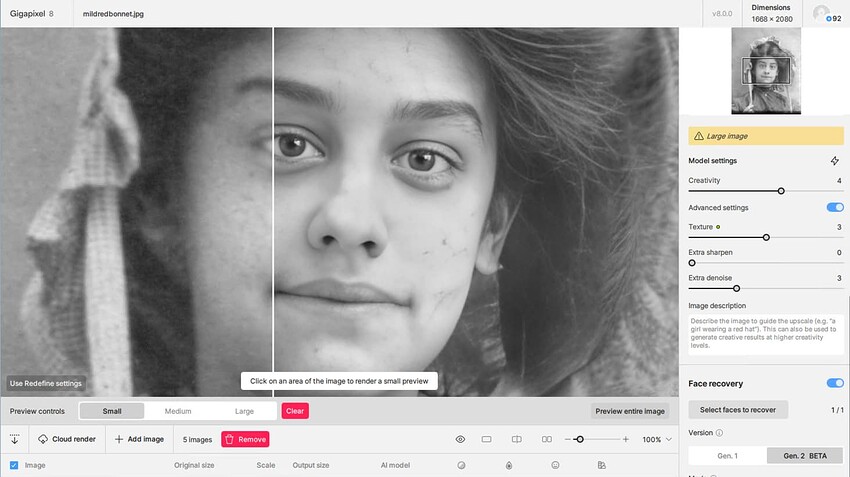Click the v8.0.0 version label
The height and width of the screenshot is (477, 850).
coord(722,14)
